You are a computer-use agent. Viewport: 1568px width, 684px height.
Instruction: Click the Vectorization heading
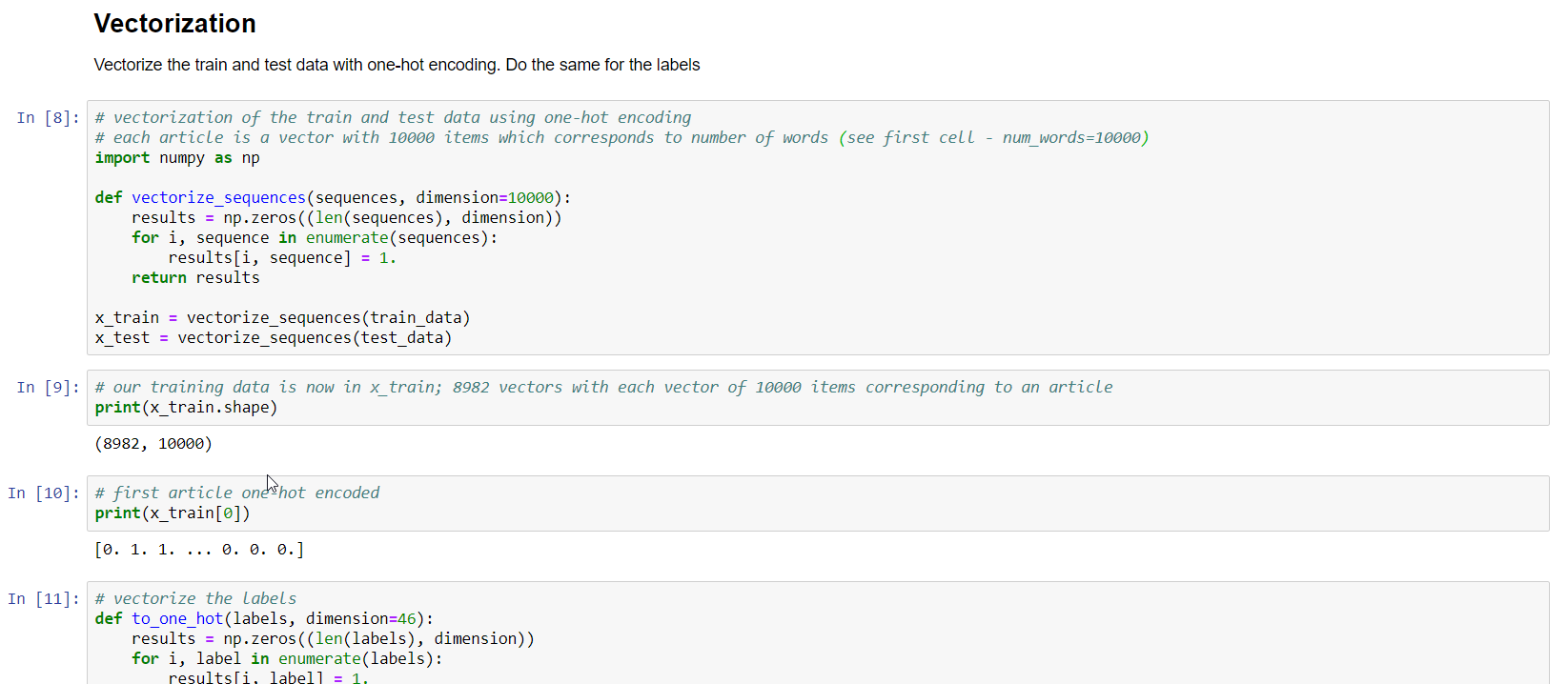point(174,24)
